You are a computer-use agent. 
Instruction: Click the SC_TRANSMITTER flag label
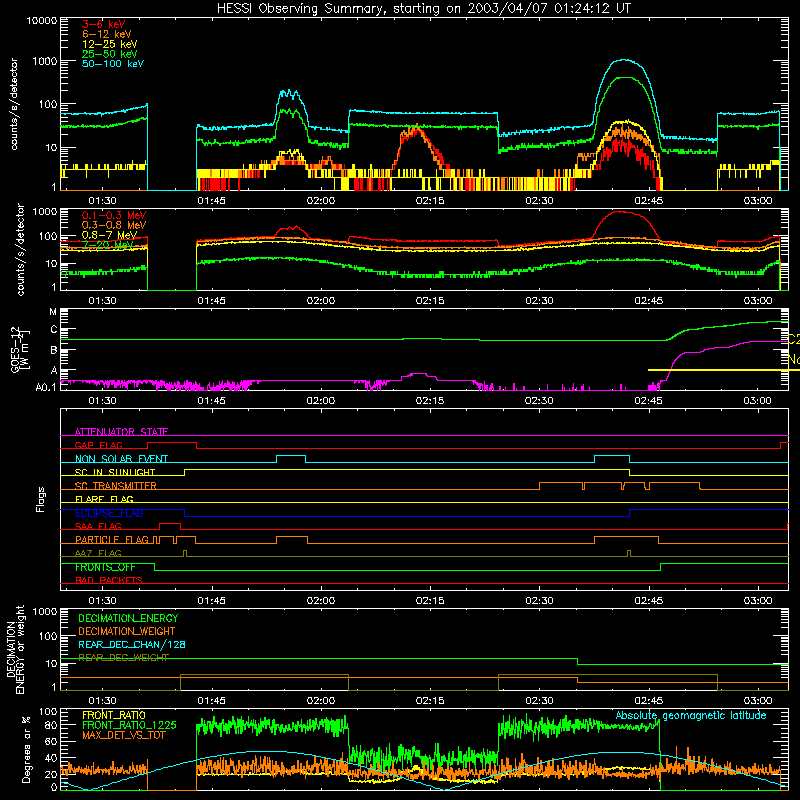click(x=116, y=486)
